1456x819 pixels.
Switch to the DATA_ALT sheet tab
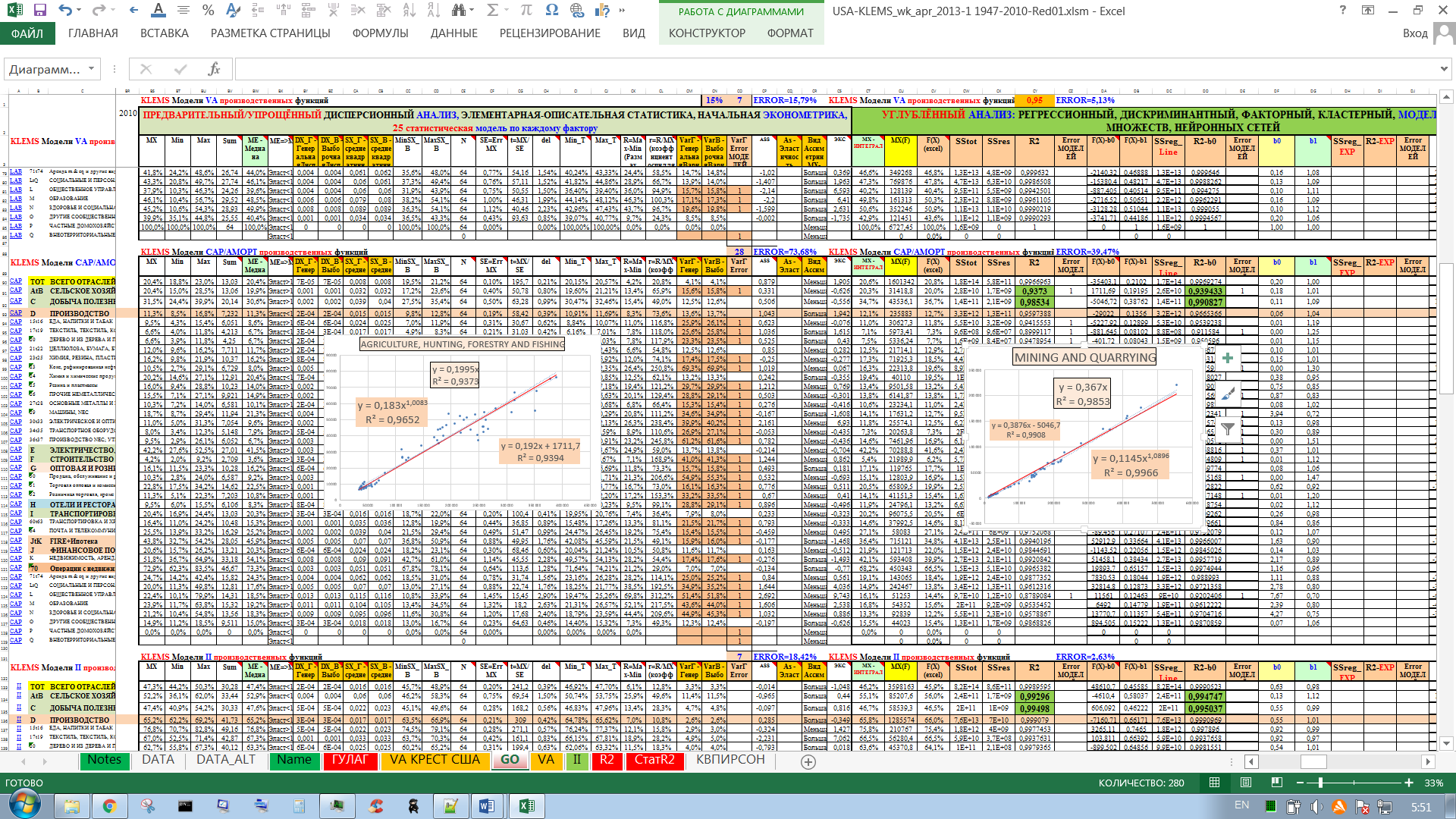point(225,760)
